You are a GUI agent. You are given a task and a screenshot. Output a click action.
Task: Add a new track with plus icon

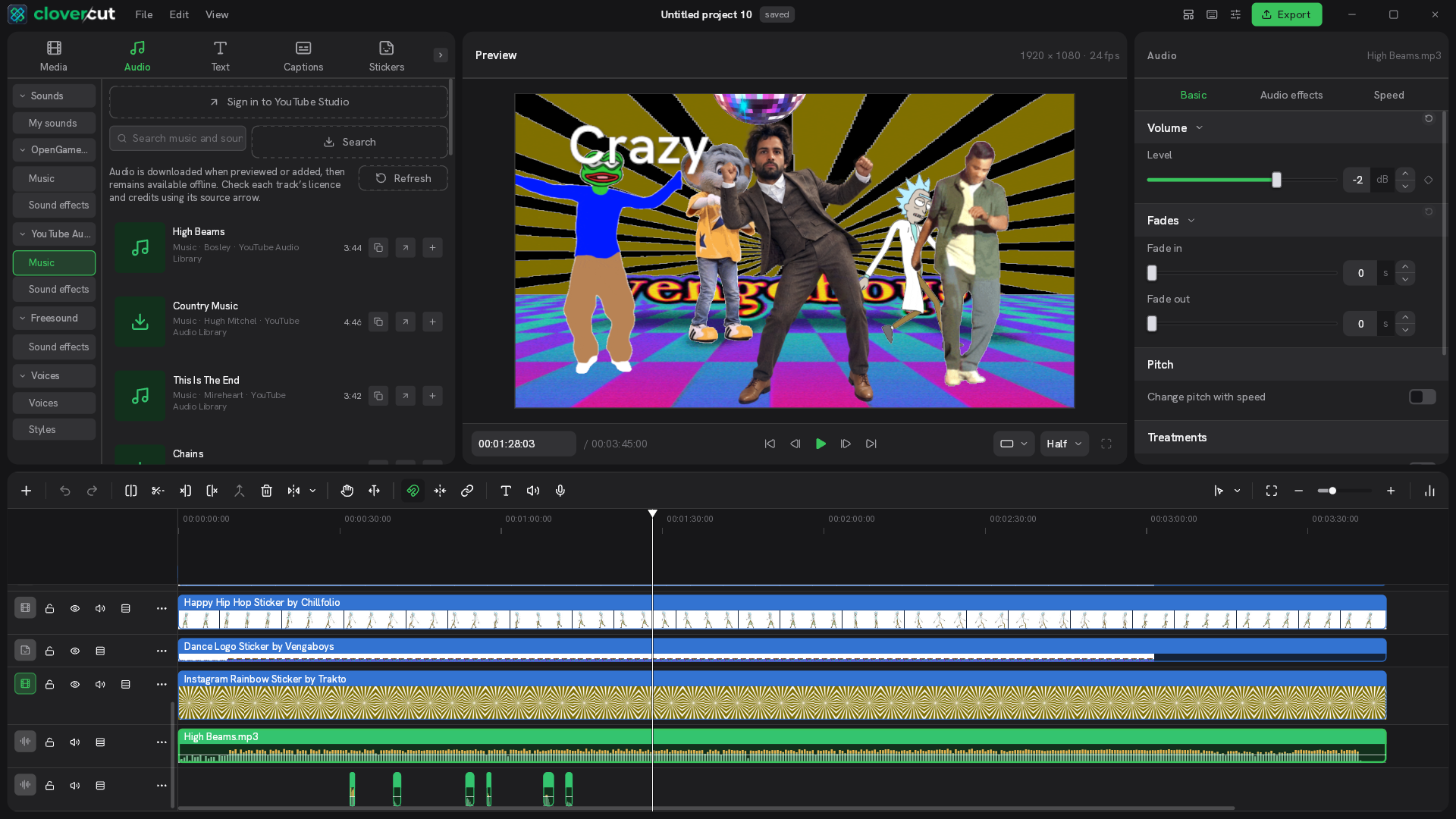(26, 491)
